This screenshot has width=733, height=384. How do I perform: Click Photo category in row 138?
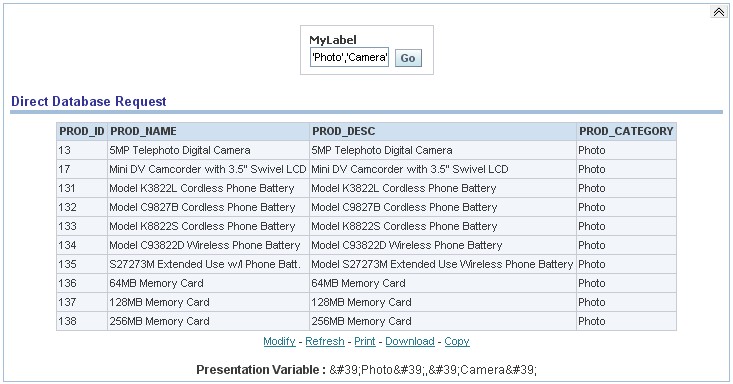point(626,321)
